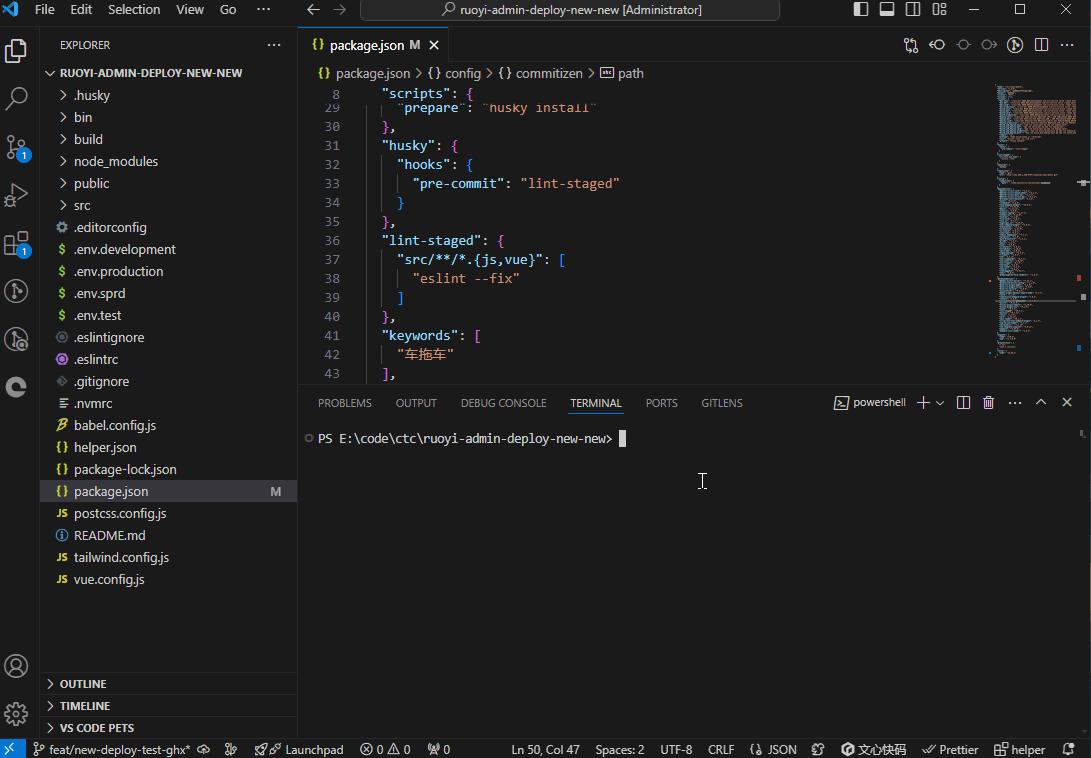Open the Extensions view
Viewport: 1091px width, 758px height.
tap(16, 244)
